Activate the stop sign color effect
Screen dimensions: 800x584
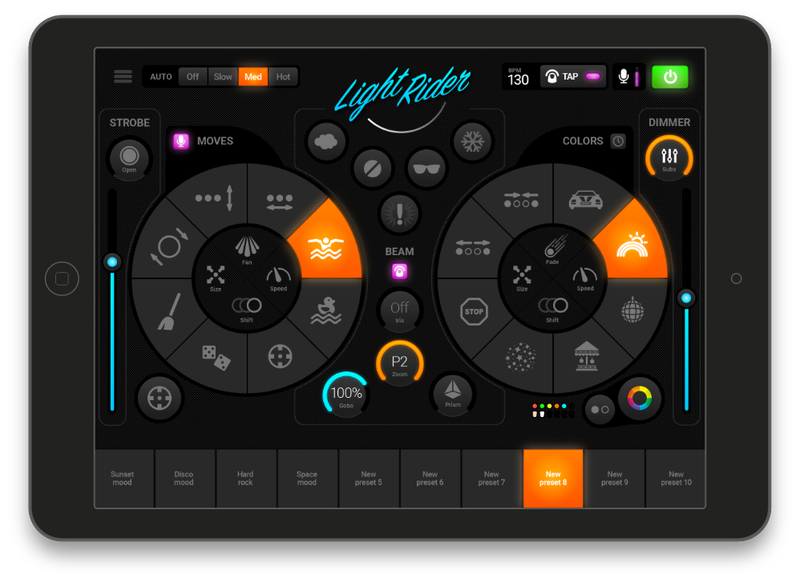[474, 311]
